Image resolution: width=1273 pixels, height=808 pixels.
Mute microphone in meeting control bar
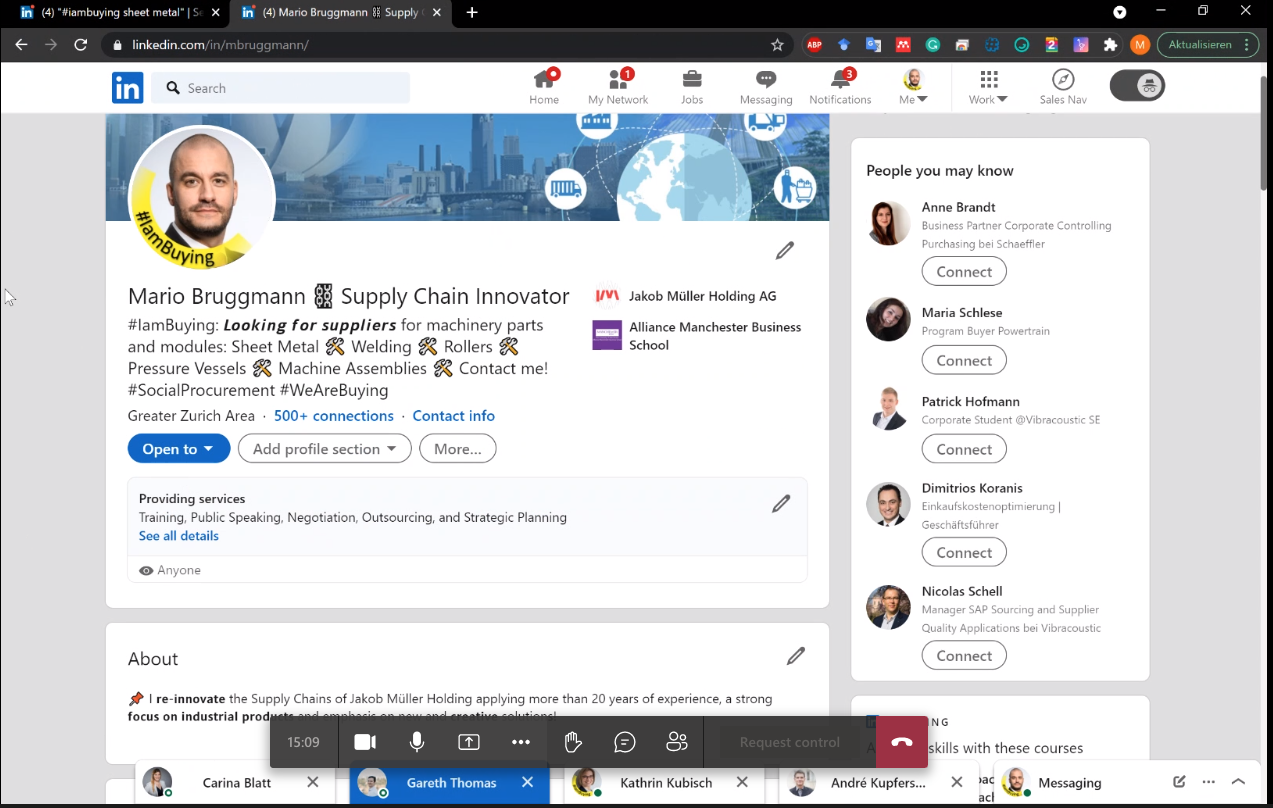click(x=417, y=742)
